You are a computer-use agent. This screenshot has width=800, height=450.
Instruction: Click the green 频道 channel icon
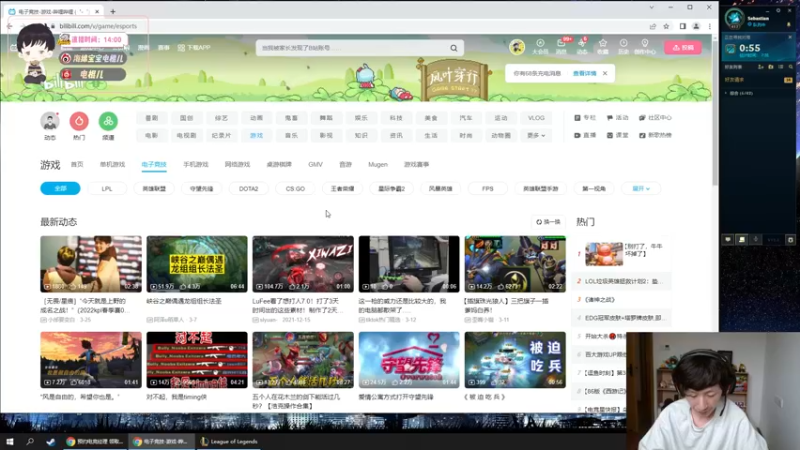[108, 121]
